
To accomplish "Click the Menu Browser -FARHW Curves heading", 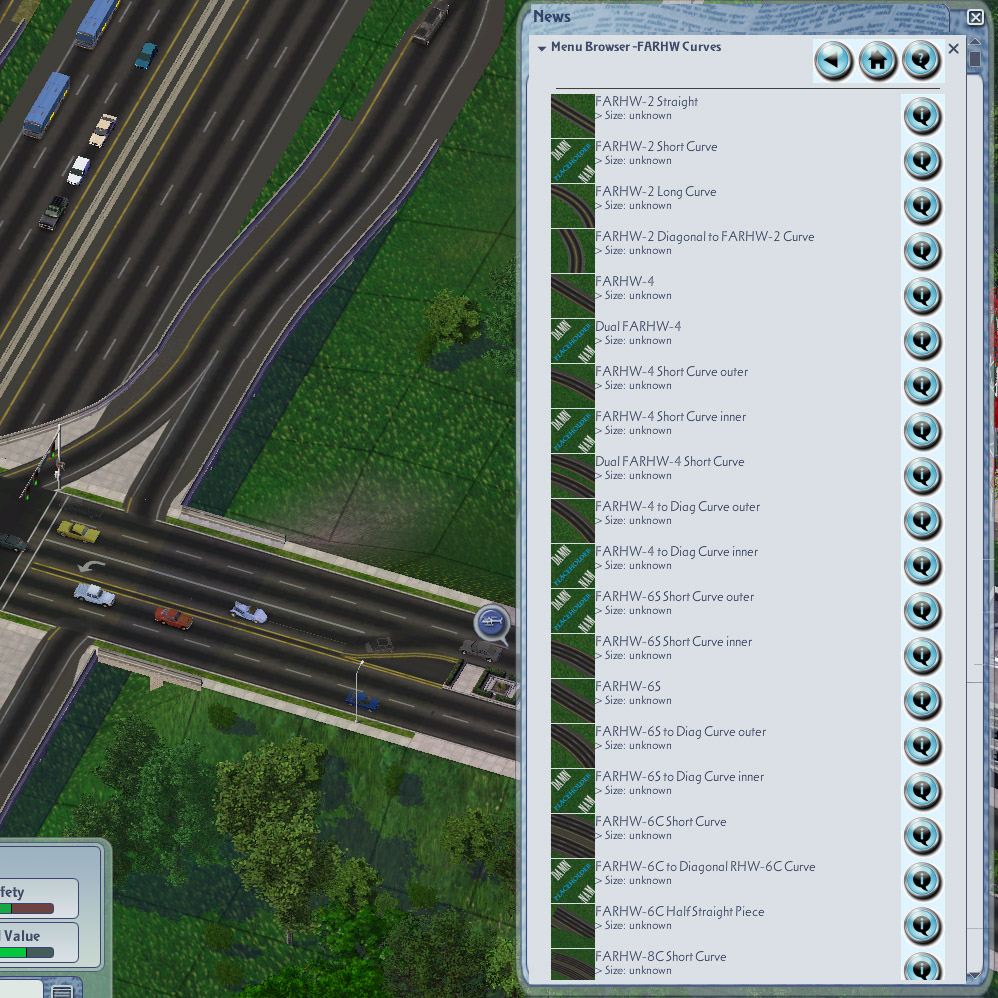I will tap(636, 47).
